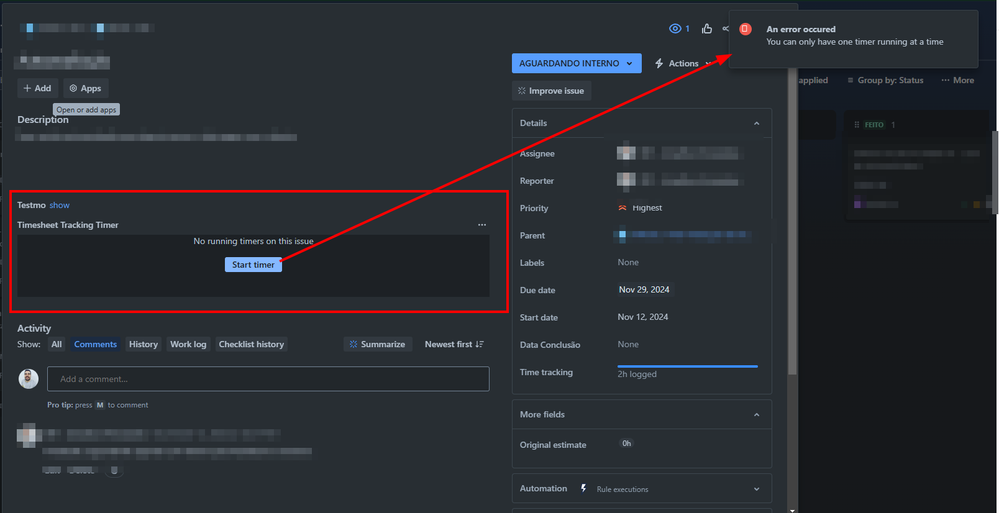This screenshot has height=513, width=999.
Task: Click the Due date Nov 29, 2024 value
Action: pos(645,290)
